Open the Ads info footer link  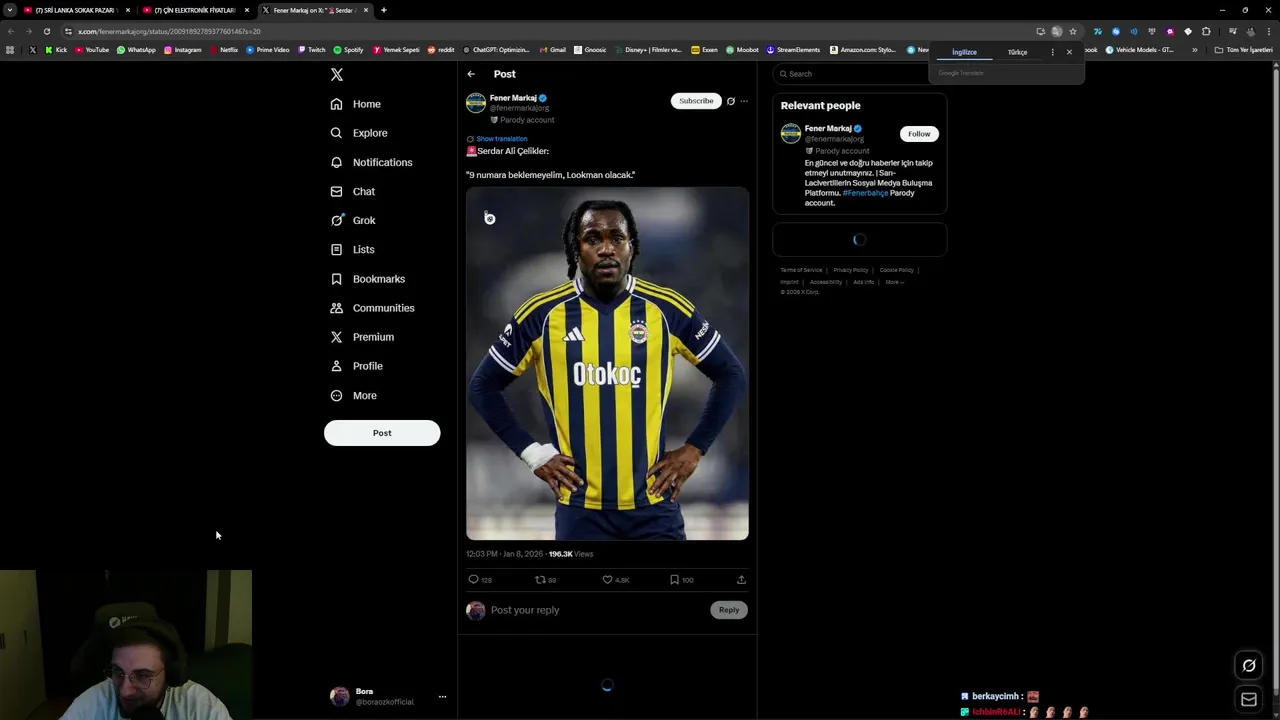(863, 282)
